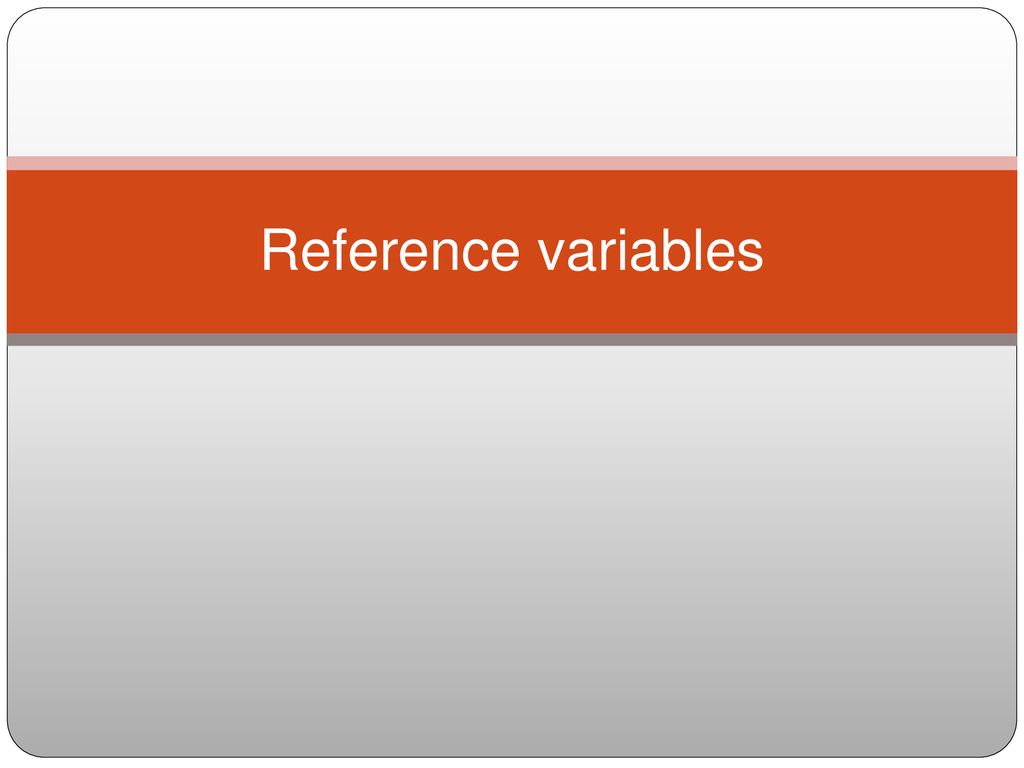Select the word "variables" in the title
This screenshot has width=1024, height=768.
coord(650,250)
